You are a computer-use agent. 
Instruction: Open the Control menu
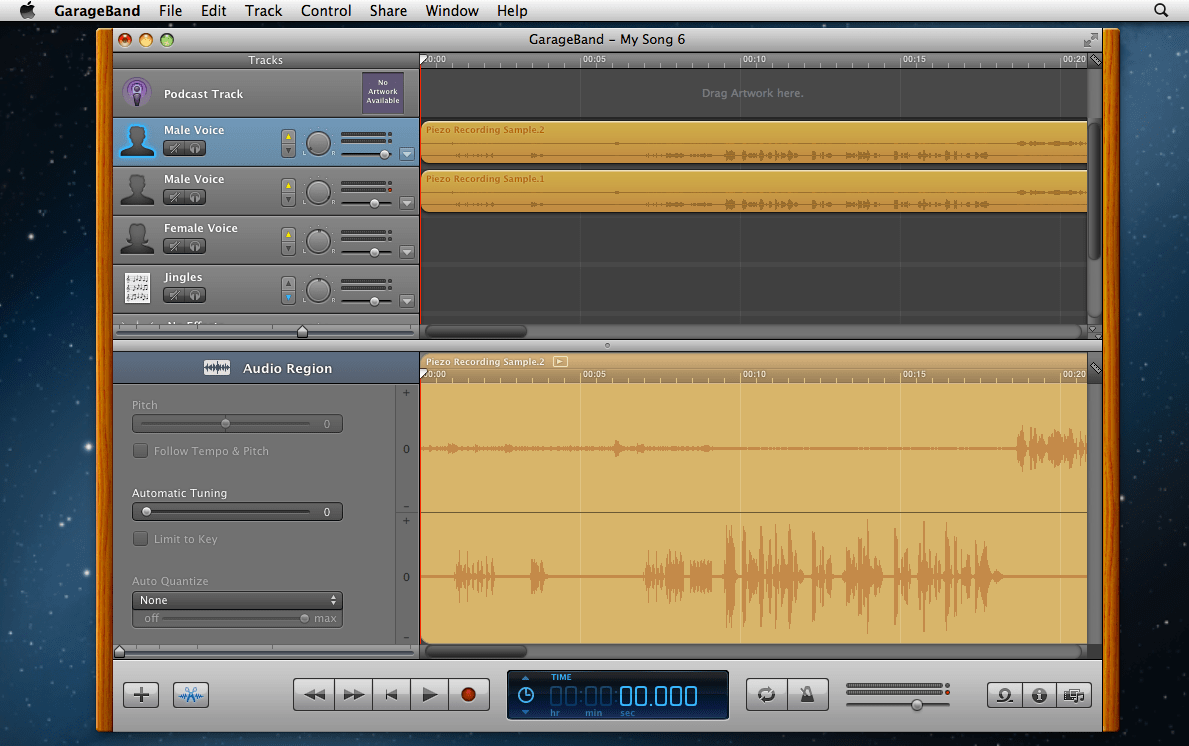pyautogui.click(x=326, y=11)
